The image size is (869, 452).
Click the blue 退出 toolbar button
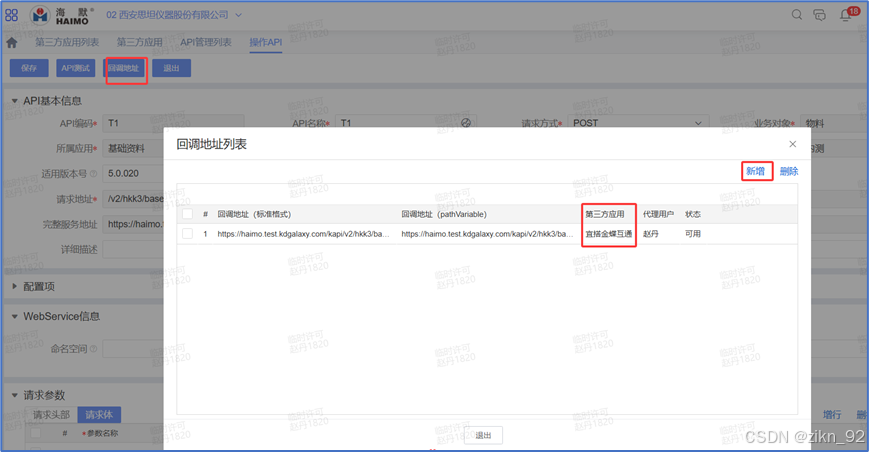click(x=172, y=68)
